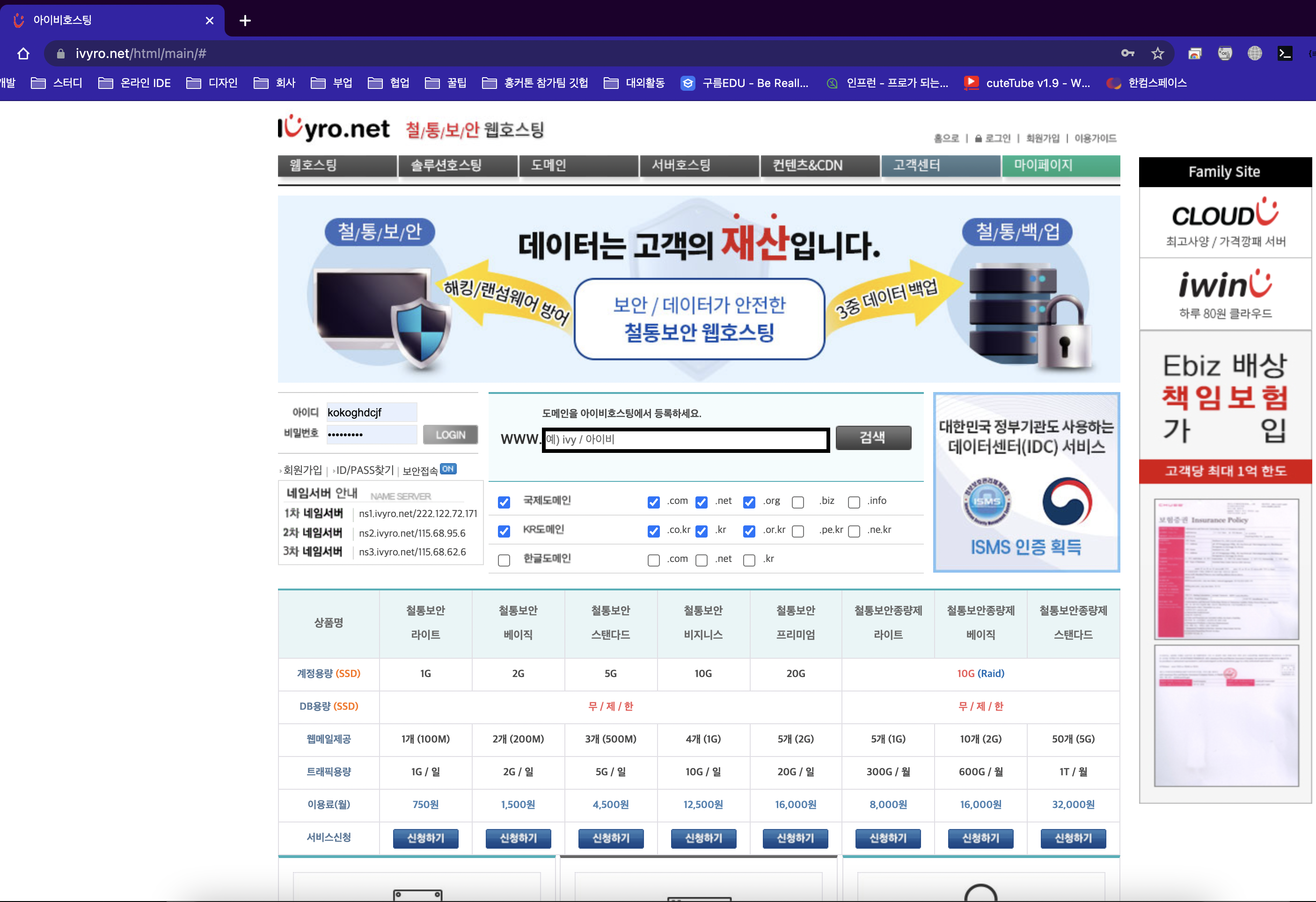
Task: Click the domain name input field
Action: point(685,439)
